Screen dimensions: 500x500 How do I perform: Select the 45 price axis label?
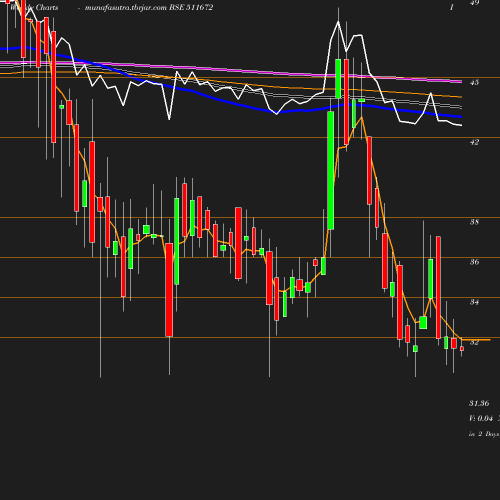(474, 82)
